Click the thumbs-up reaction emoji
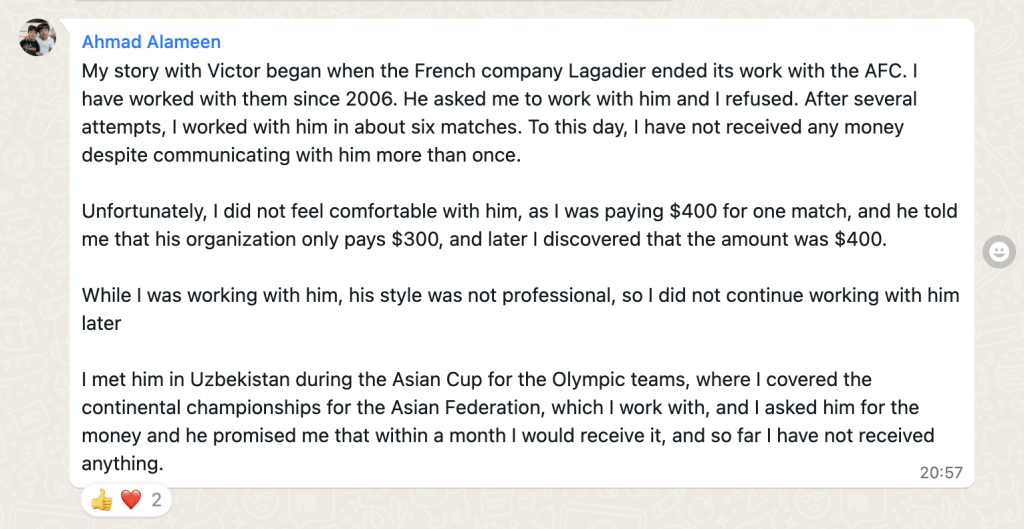The image size is (1024, 529). tap(101, 499)
